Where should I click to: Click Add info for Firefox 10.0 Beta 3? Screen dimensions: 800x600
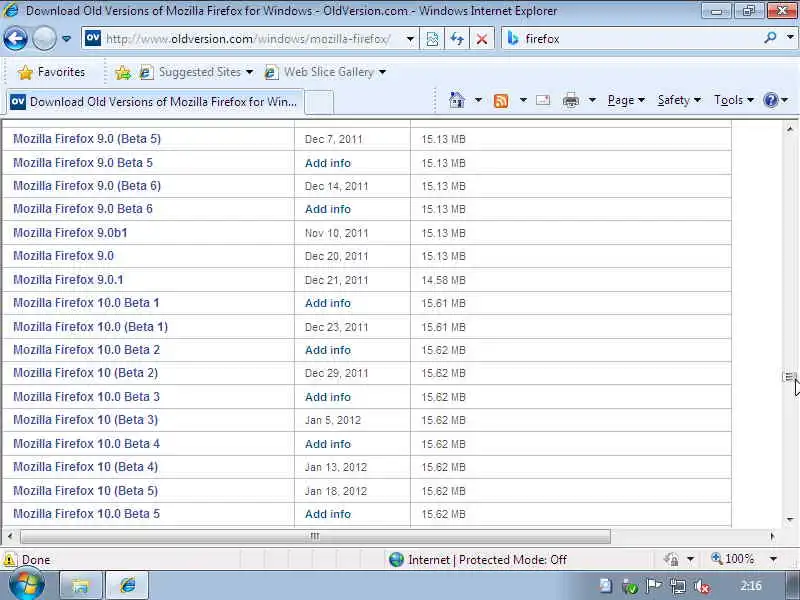point(328,397)
